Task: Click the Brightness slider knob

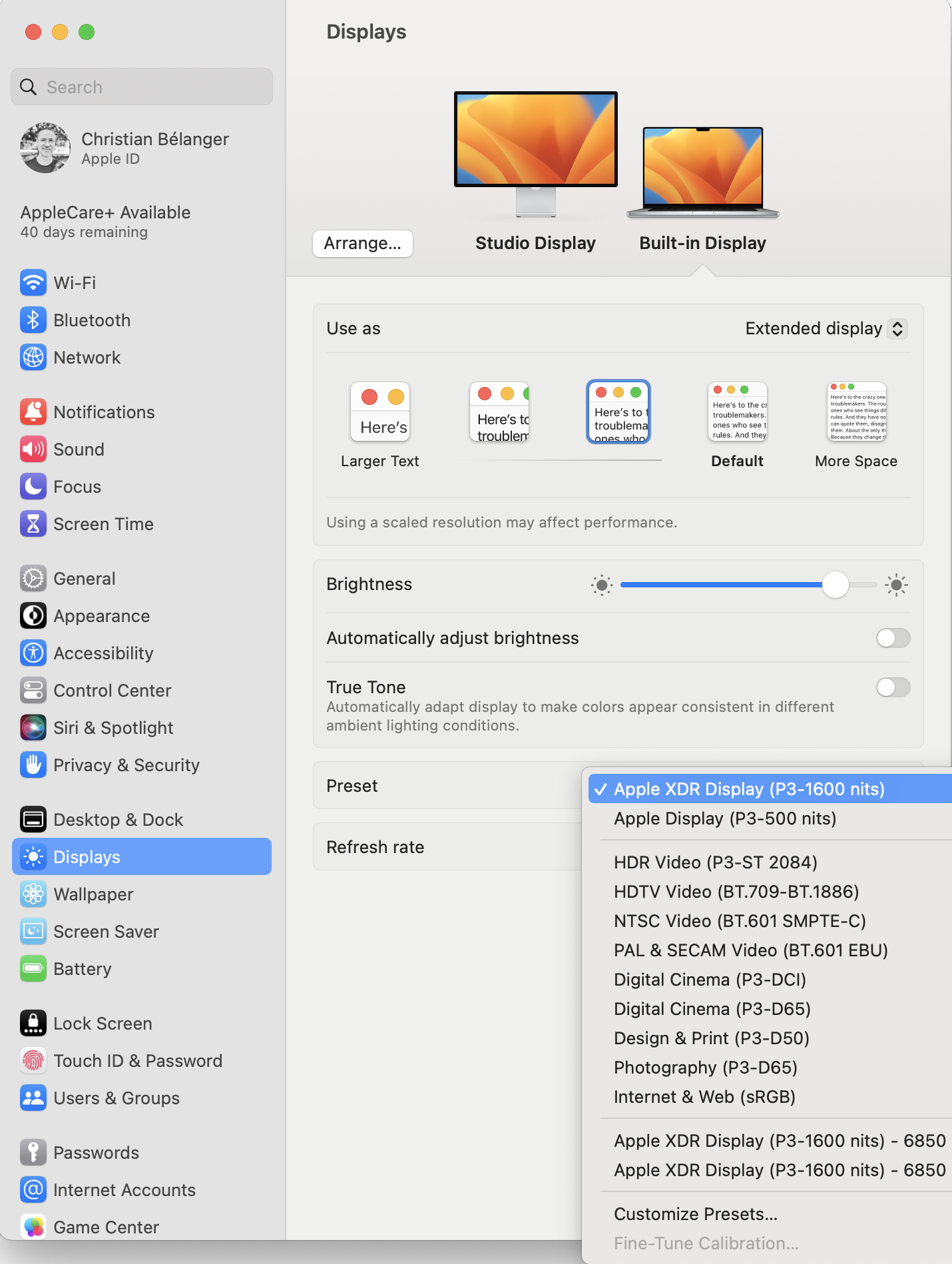Action: click(x=835, y=585)
